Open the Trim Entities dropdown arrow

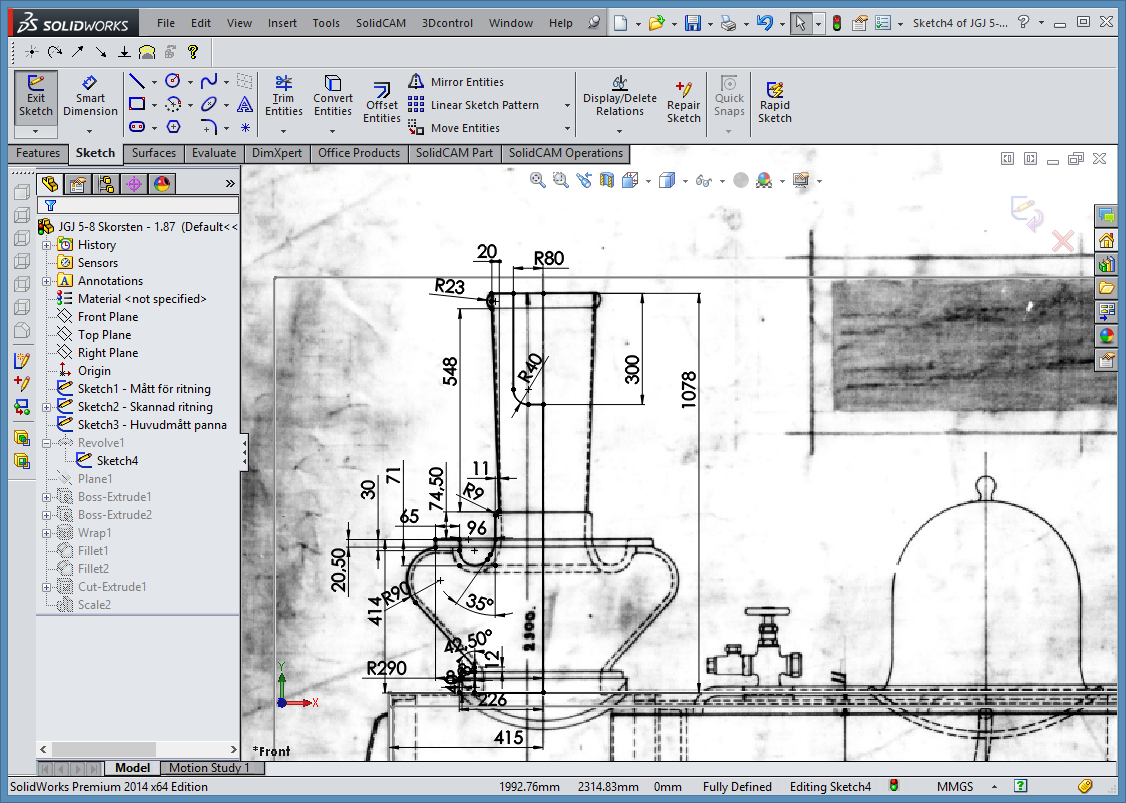tap(284, 131)
